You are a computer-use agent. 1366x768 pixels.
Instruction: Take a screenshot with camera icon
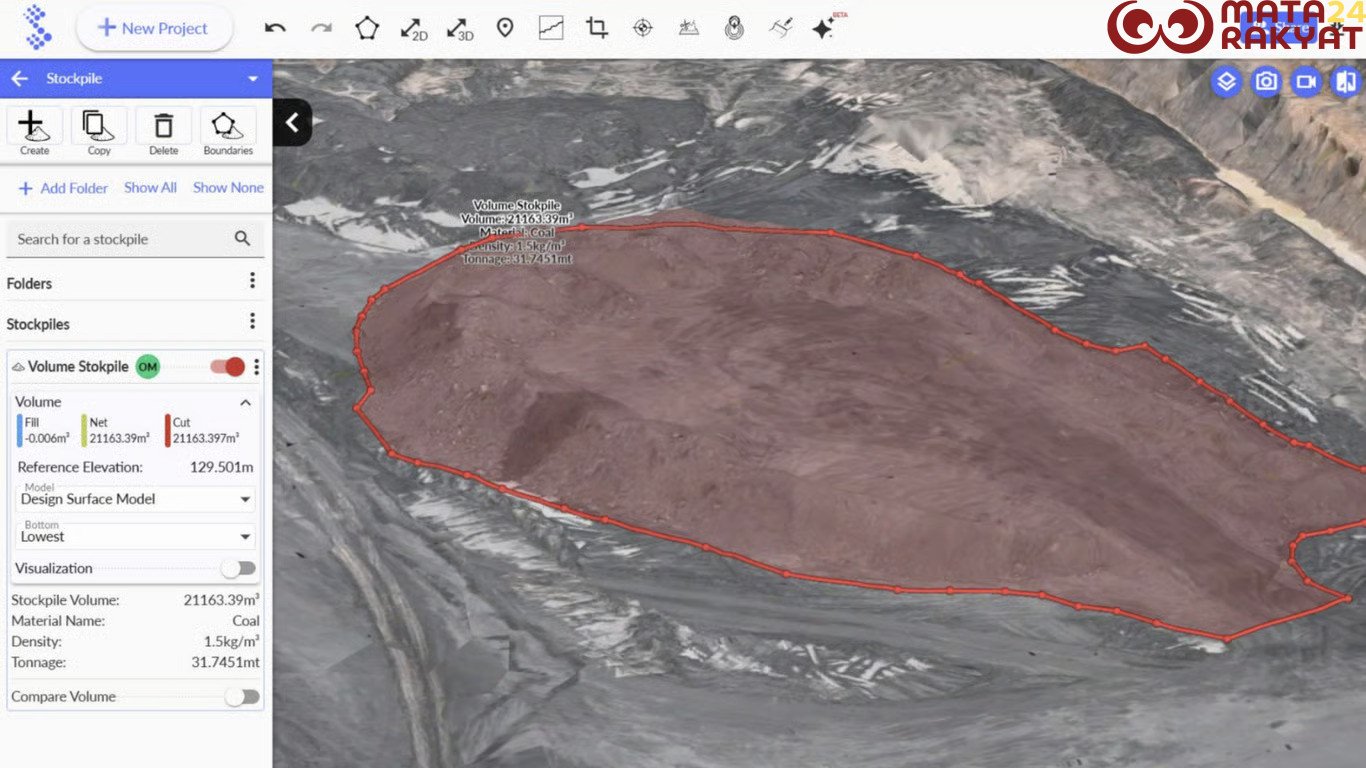pos(1266,82)
